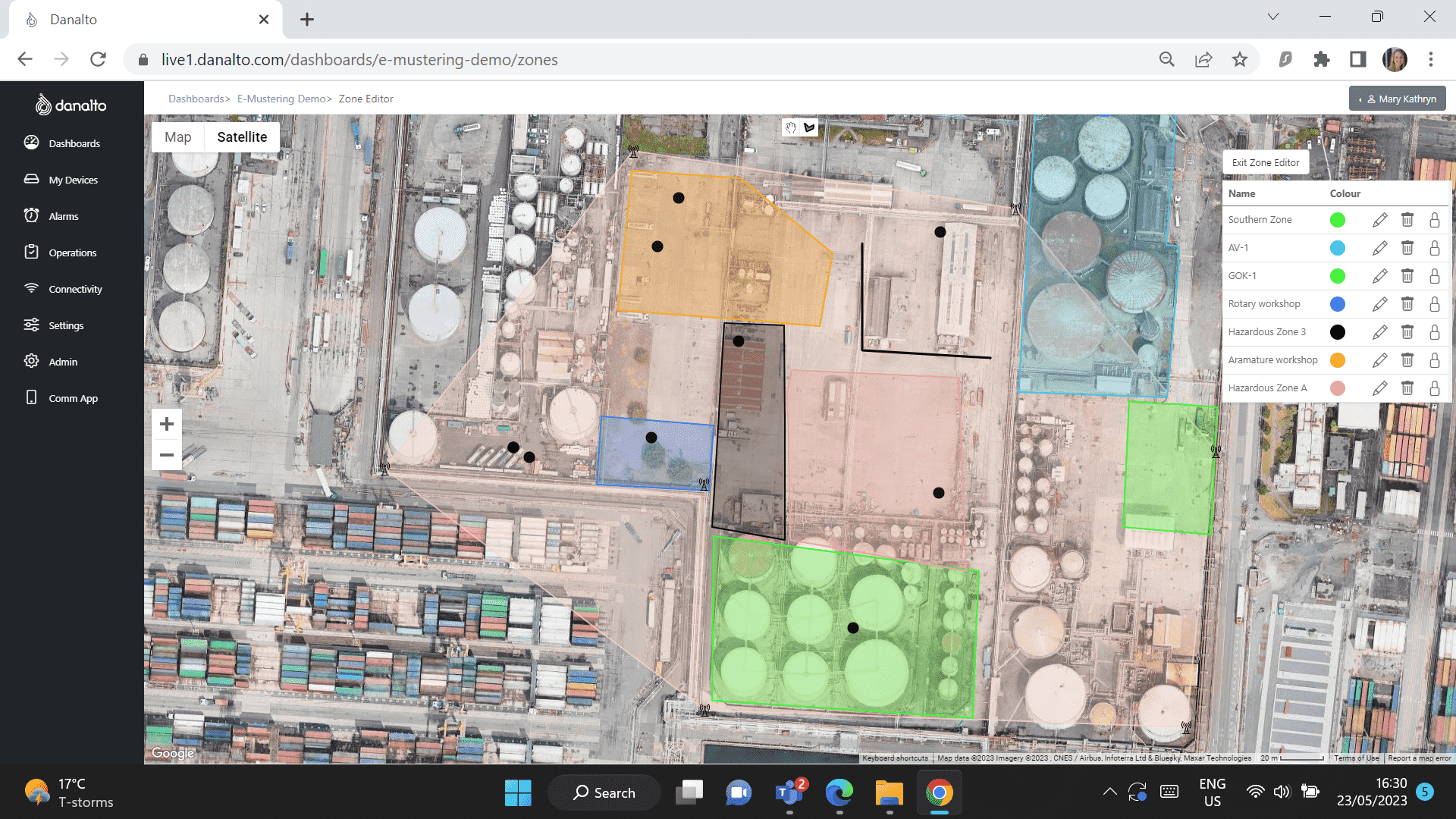
Task: Open Microsoft Teams from taskbar
Action: click(x=789, y=792)
